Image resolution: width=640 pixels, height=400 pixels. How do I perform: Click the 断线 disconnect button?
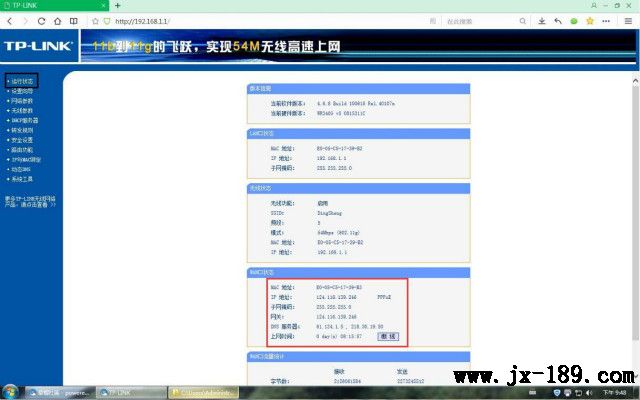pyautogui.click(x=388, y=336)
